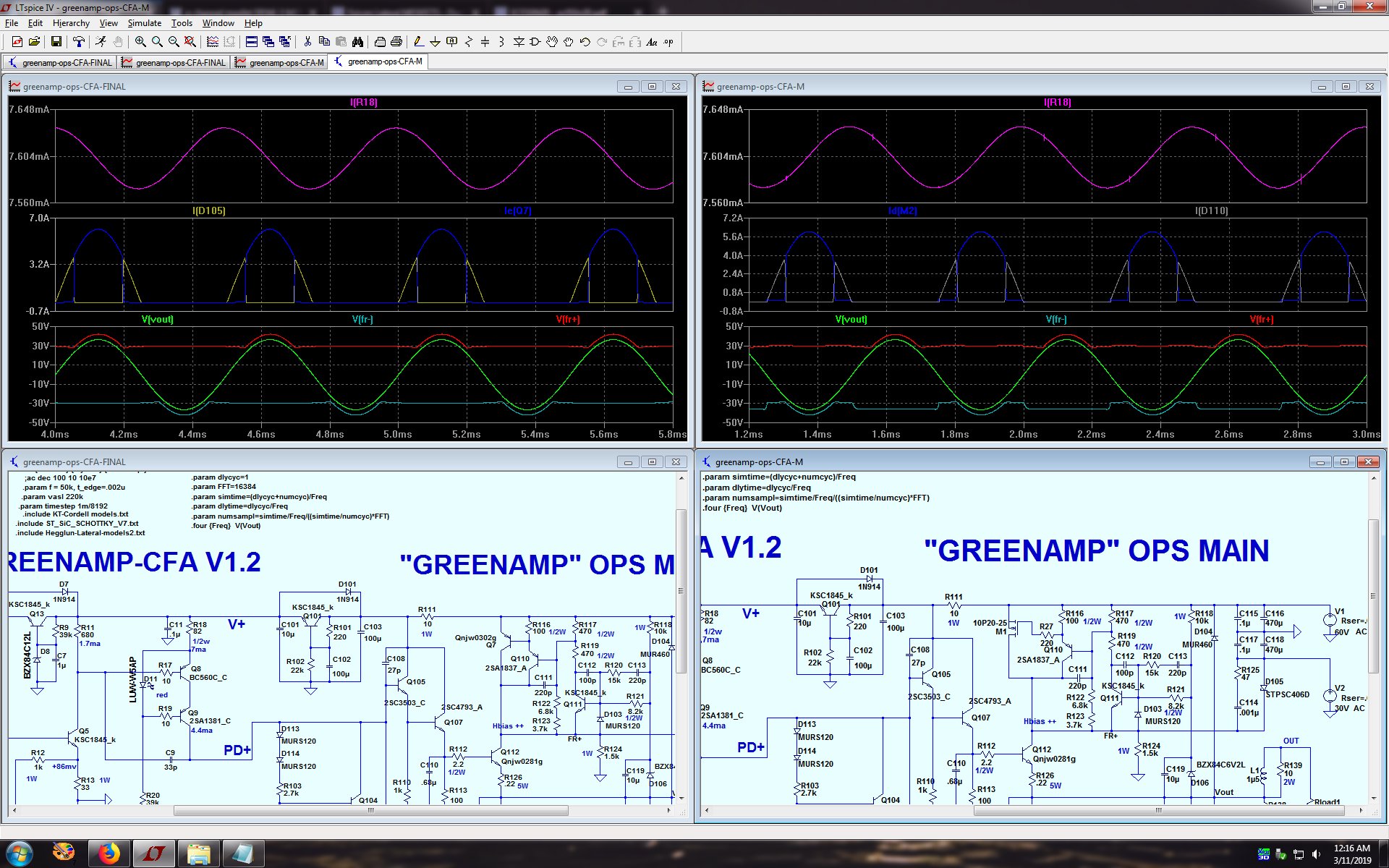Click V(fr+) trace label in CFA-FINAL plot
This screenshot has height=868, width=1389.
point(568,319)
